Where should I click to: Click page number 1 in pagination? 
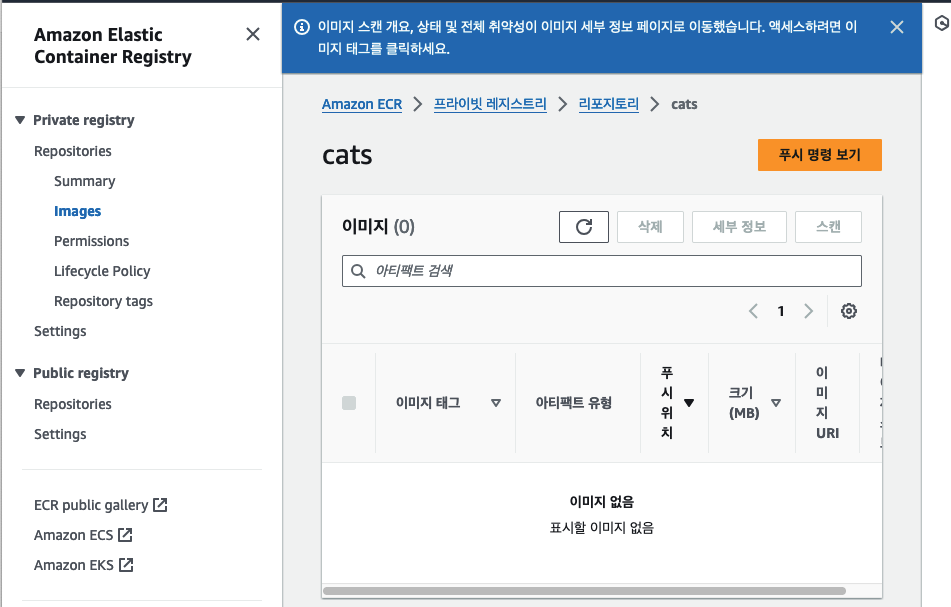click(x=781, y=311)
